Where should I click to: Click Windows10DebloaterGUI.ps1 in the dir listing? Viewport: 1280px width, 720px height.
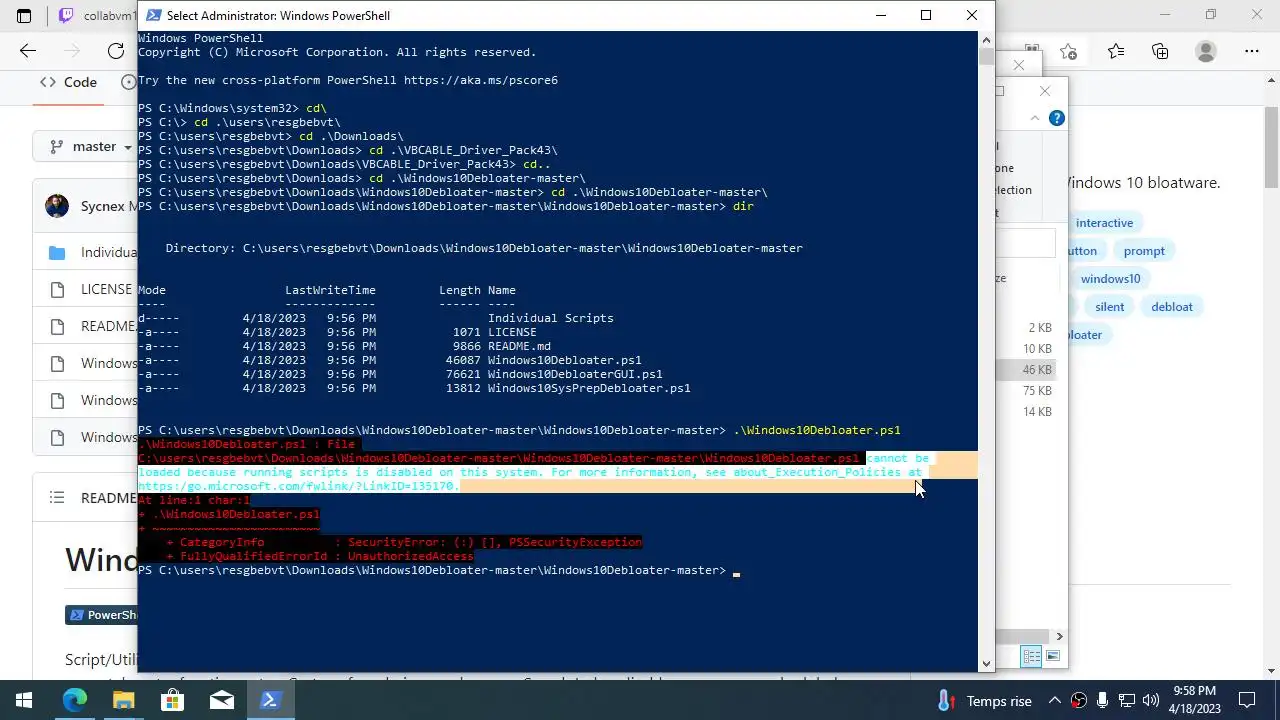pyautogui.click(x=575, y=374)
